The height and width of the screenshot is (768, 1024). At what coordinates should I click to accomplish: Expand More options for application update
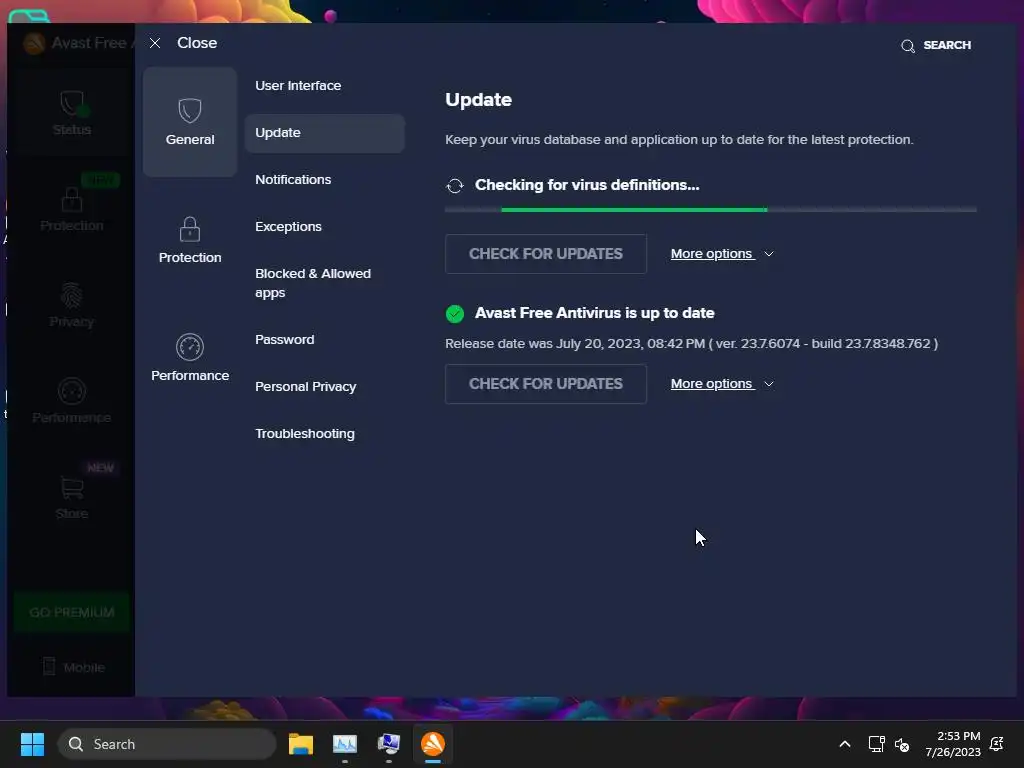[x=722, y=384]
